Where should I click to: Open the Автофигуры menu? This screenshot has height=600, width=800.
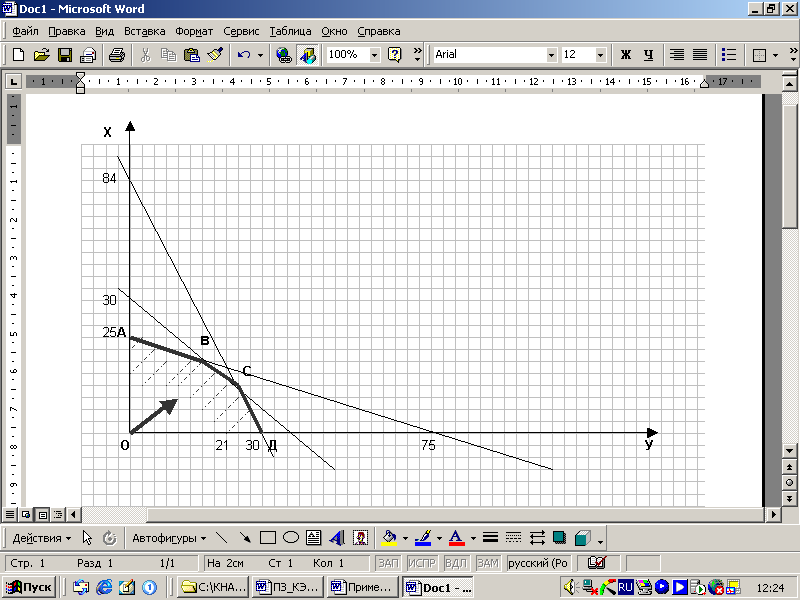coord(169,538)
